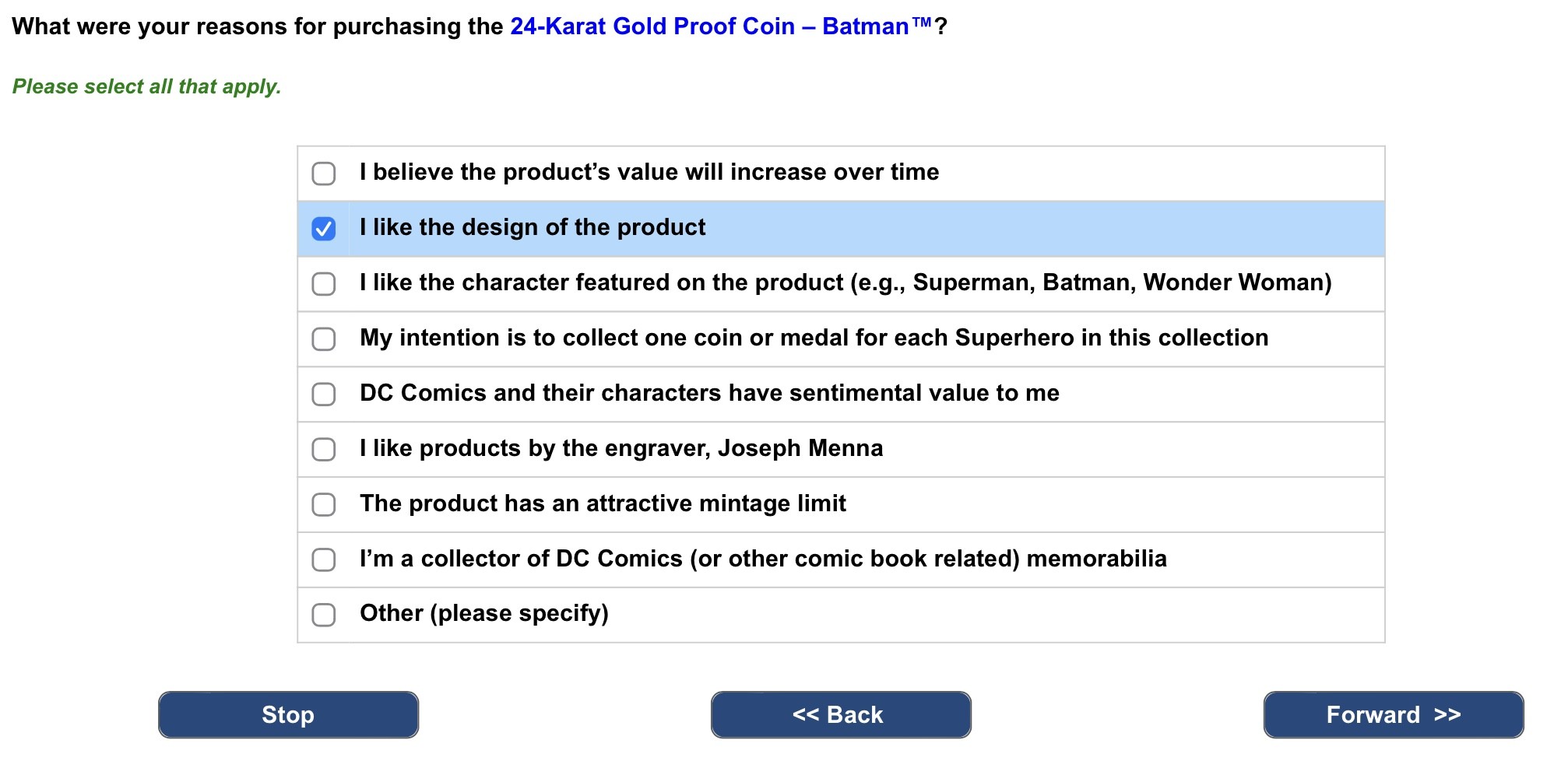
Task: Enable the collect one coin per Superhero checkbox
Action: coord(324,339)
